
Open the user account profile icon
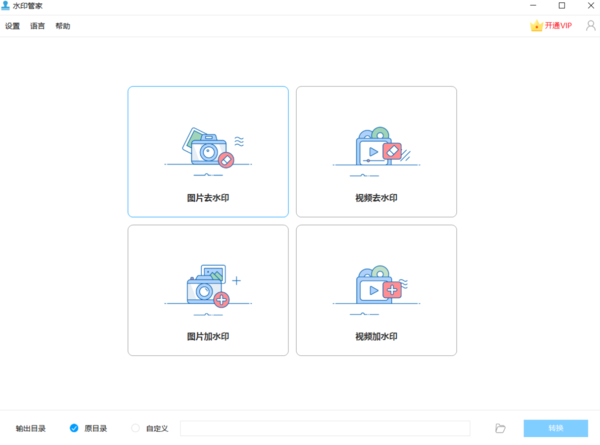[x=590, y=26]
